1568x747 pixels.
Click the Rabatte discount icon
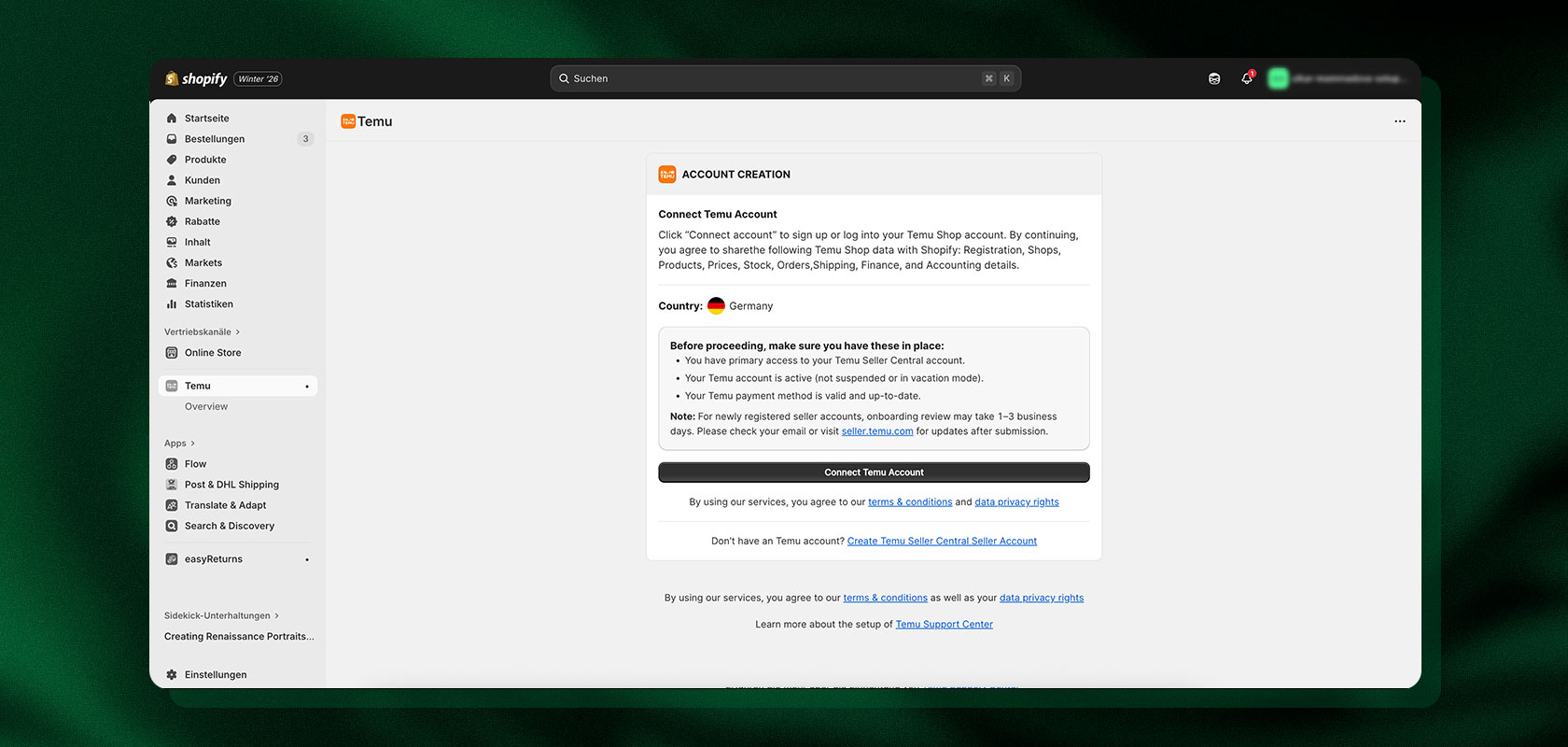coord(172,221)
